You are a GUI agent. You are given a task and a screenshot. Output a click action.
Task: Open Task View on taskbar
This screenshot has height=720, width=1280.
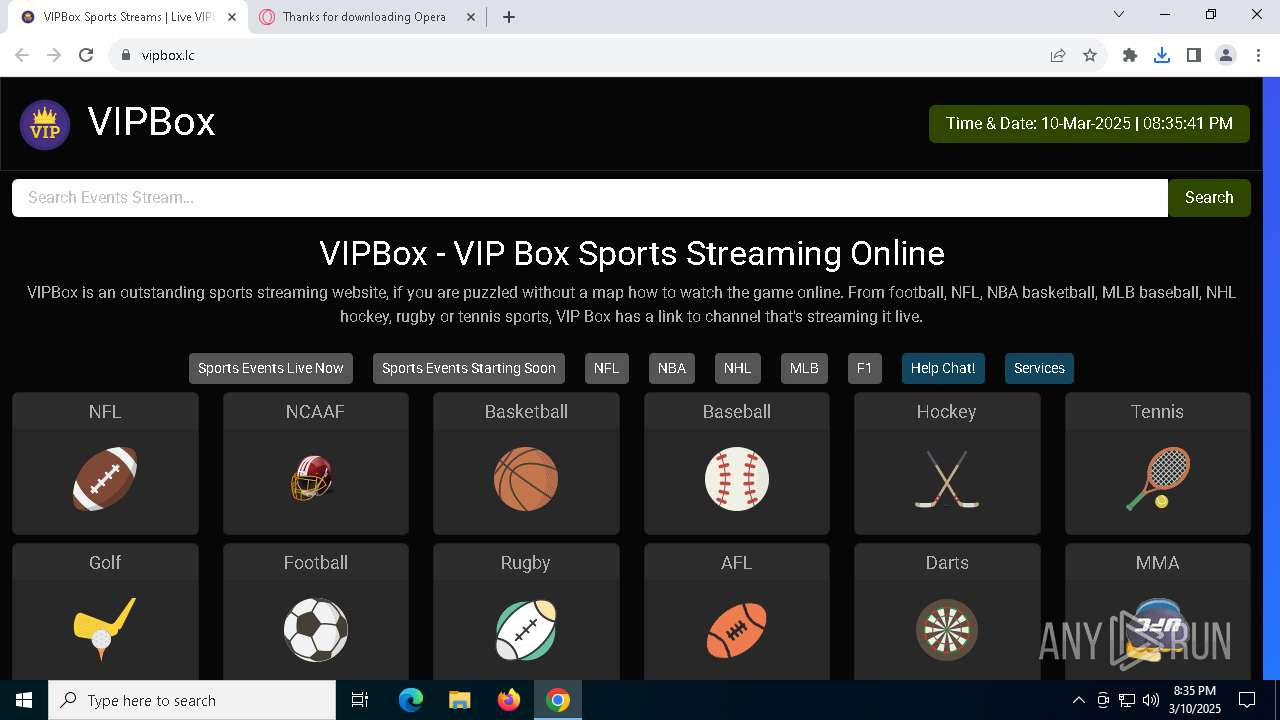(x=360, y=700)
